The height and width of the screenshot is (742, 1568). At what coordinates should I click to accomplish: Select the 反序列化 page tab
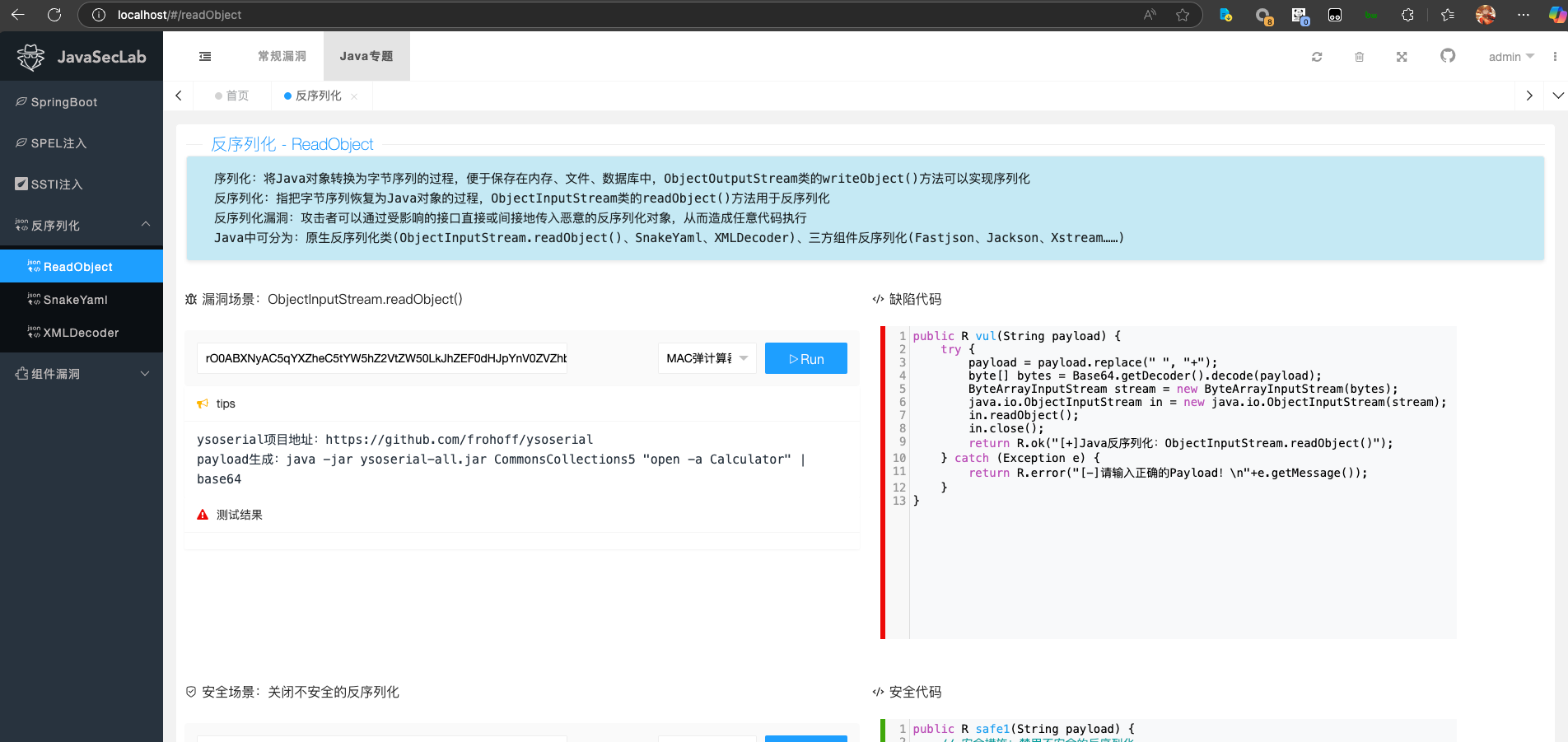[x=318, y=96]
